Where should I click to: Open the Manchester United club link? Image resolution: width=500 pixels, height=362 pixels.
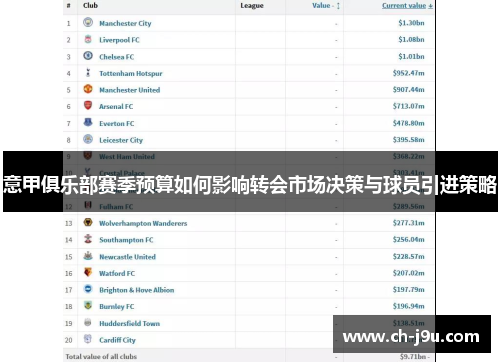tap(130, 90)
